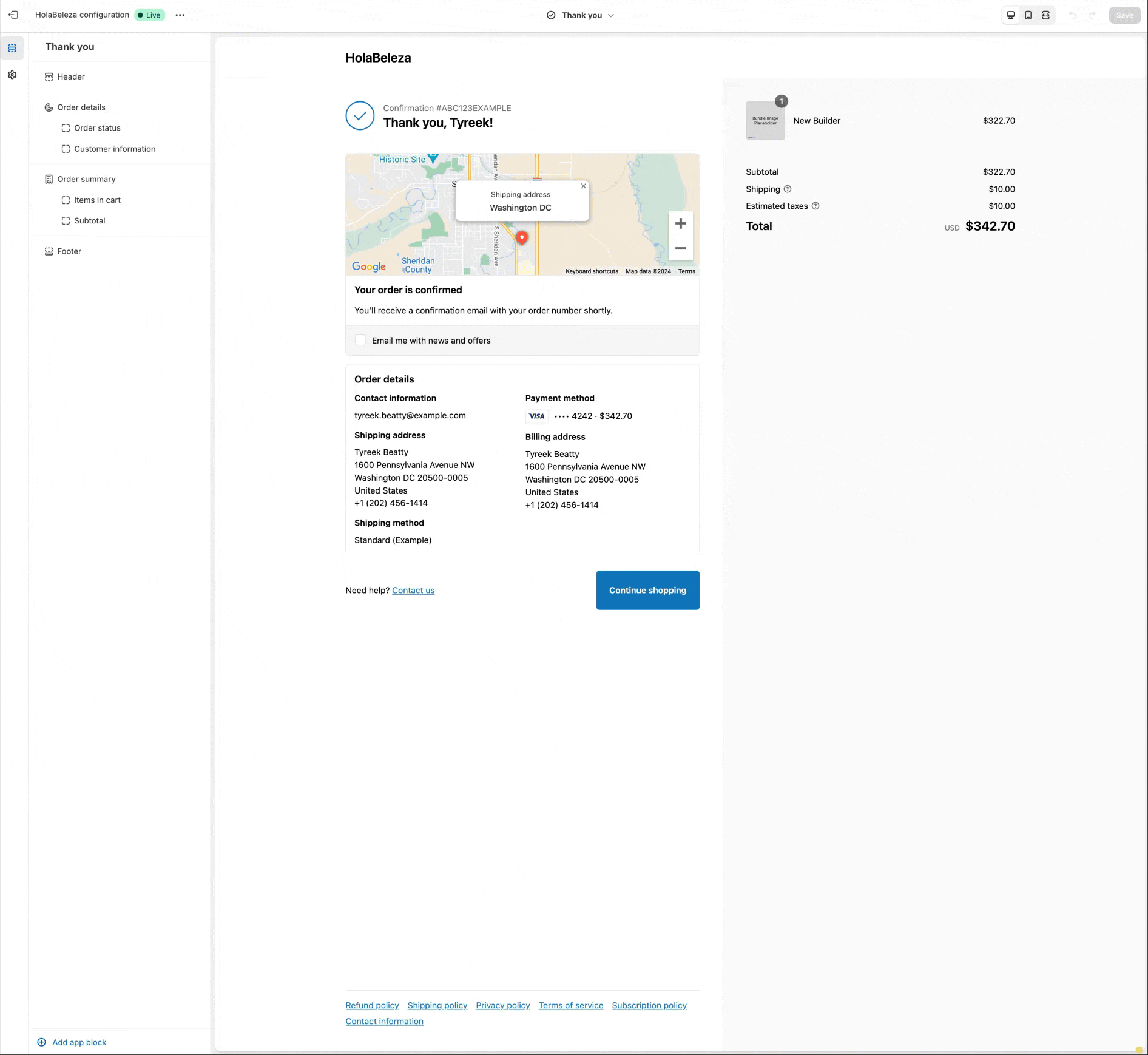Select Order summary in the sidebar
Screen dimensions: 1148x1055
click(x=86, y=179)
